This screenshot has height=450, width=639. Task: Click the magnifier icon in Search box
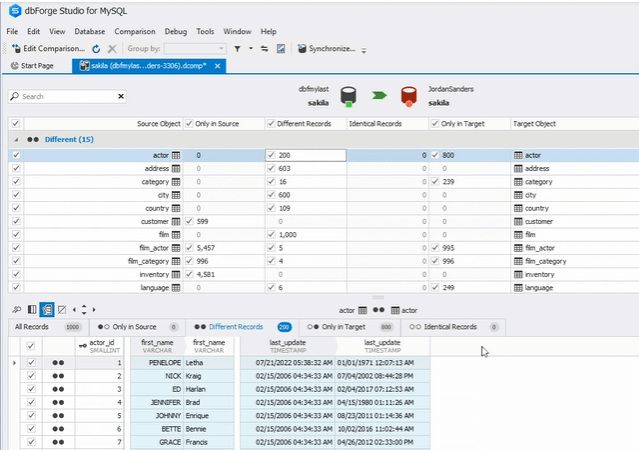(x=15, y=96)
